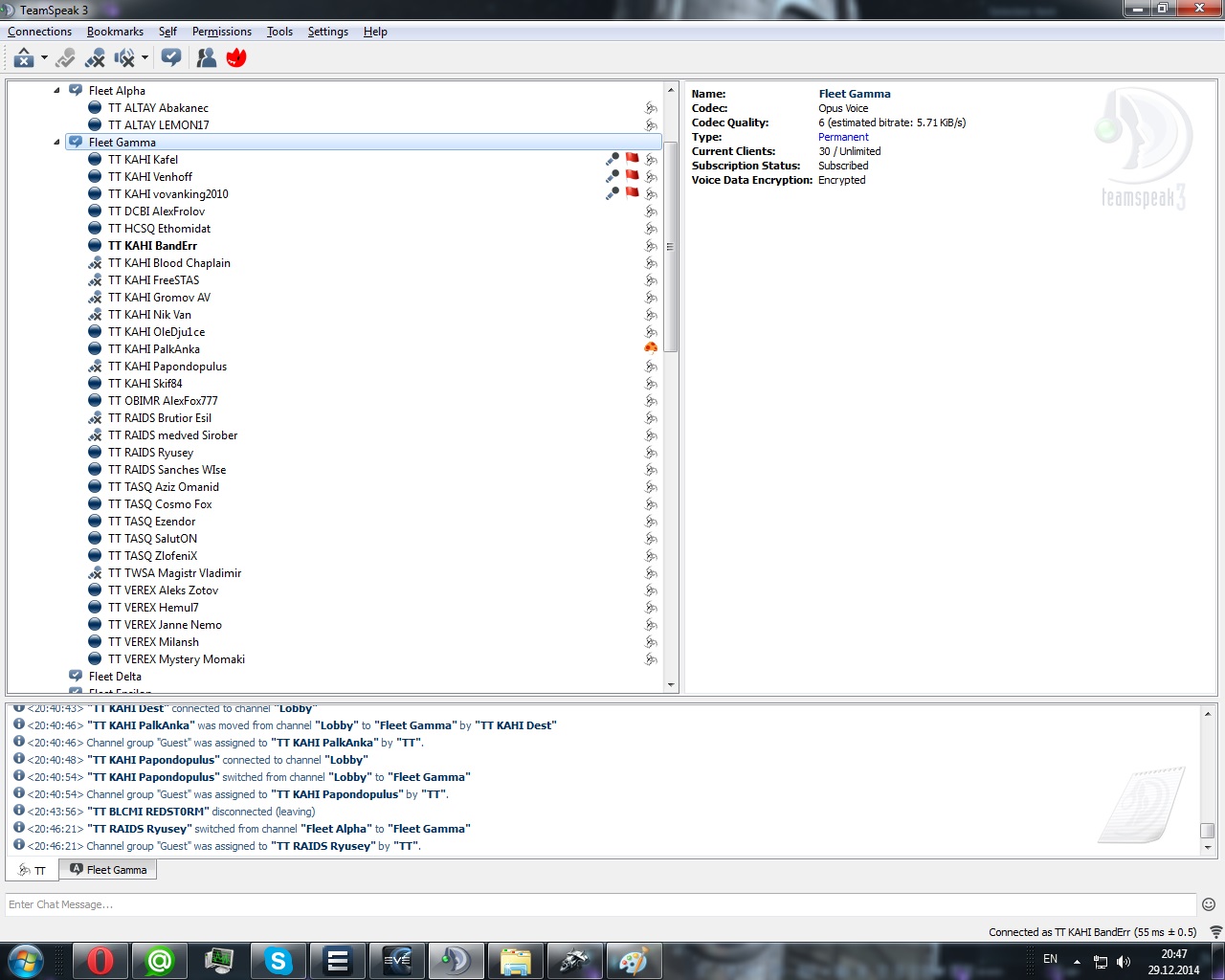1225x980 pixels.
Task: Open the Self menu
Action: tap(167, 32)
